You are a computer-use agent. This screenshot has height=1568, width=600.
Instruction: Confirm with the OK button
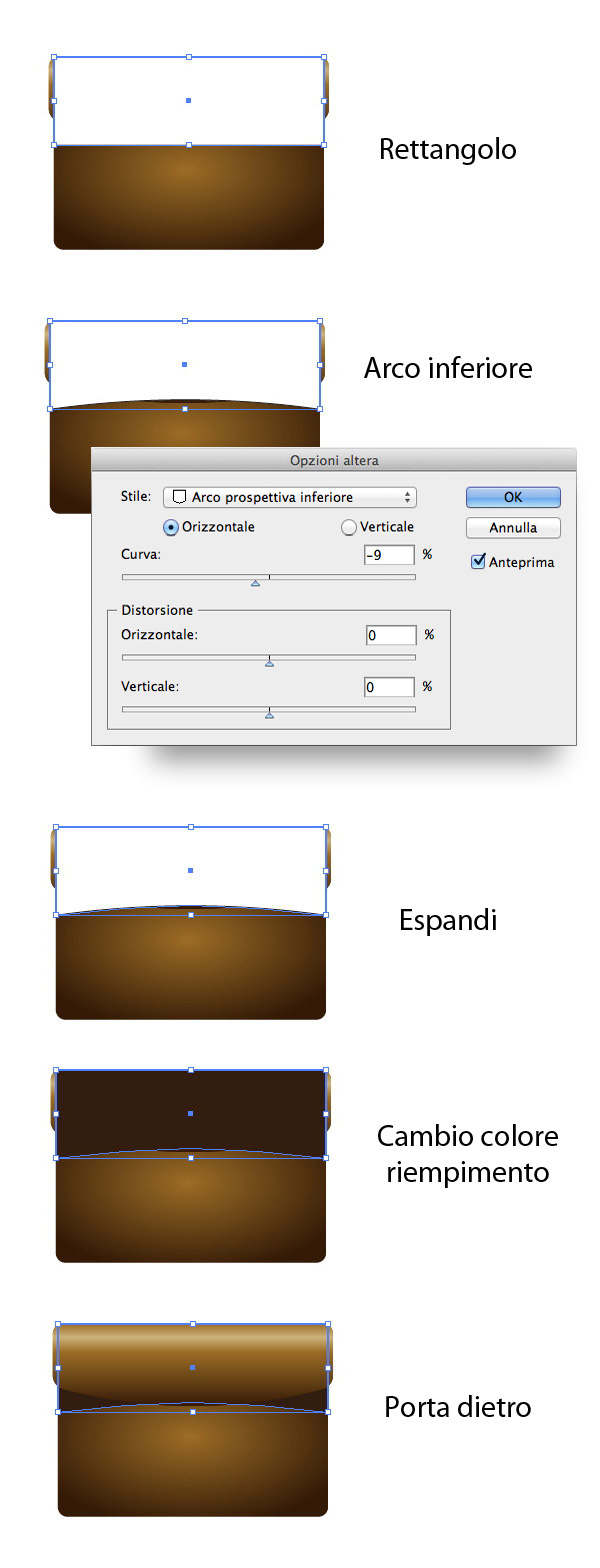coord(513,497)
